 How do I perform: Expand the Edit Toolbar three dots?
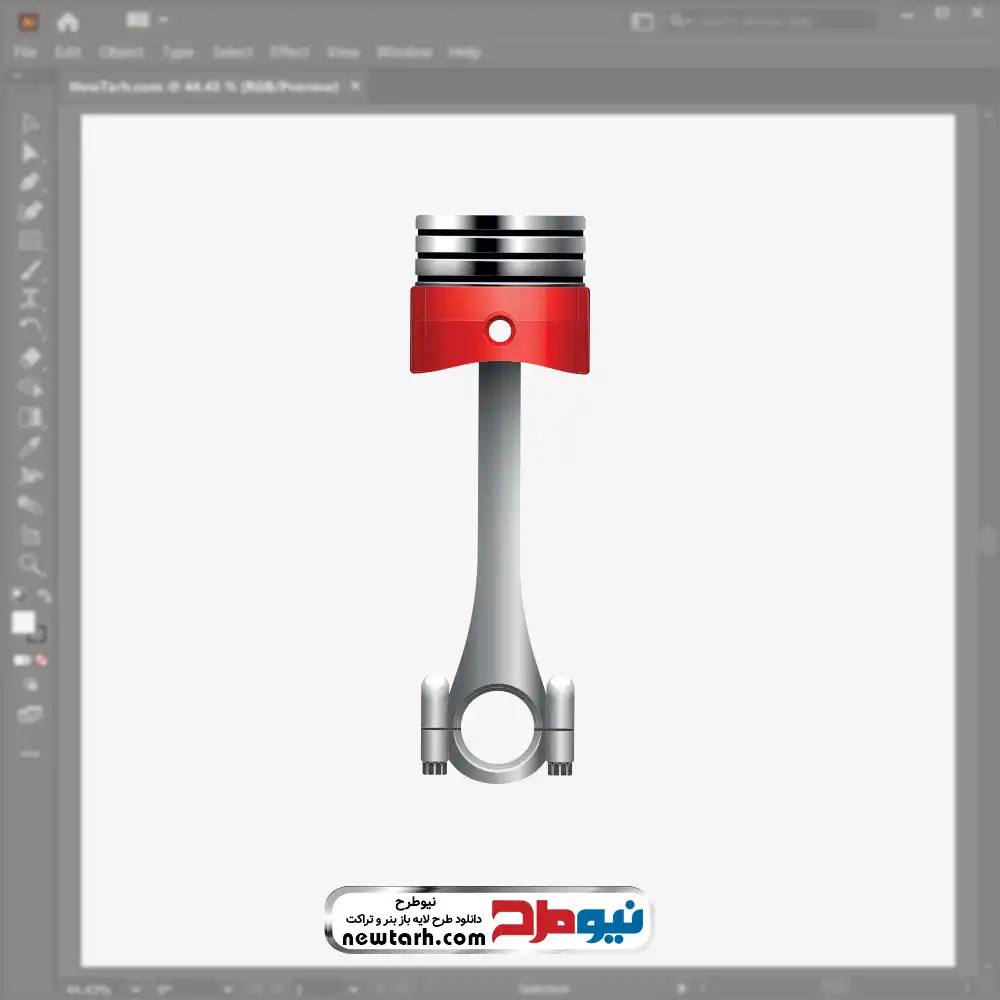coord(30,753)
